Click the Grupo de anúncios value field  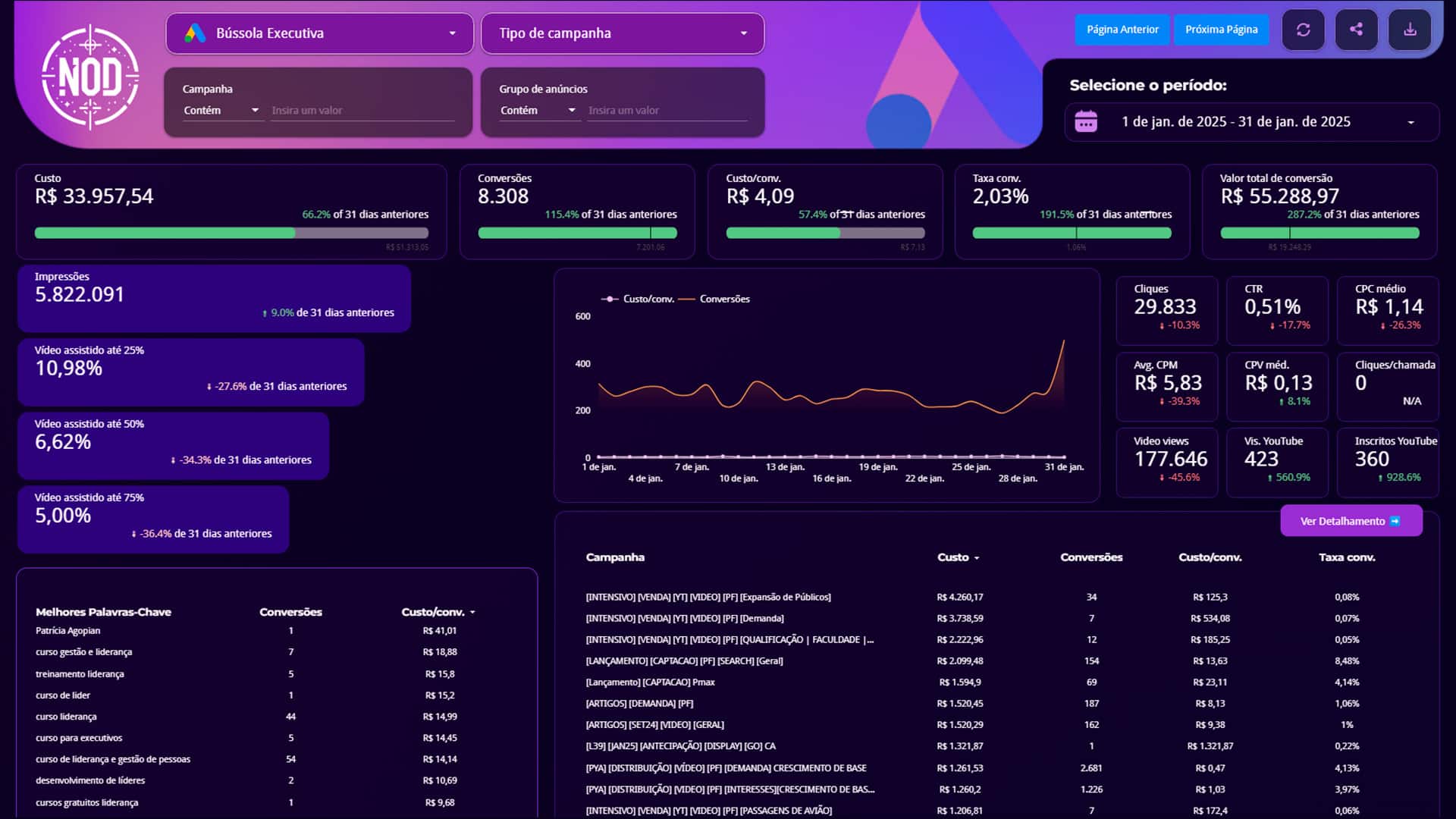pos(667,111)
